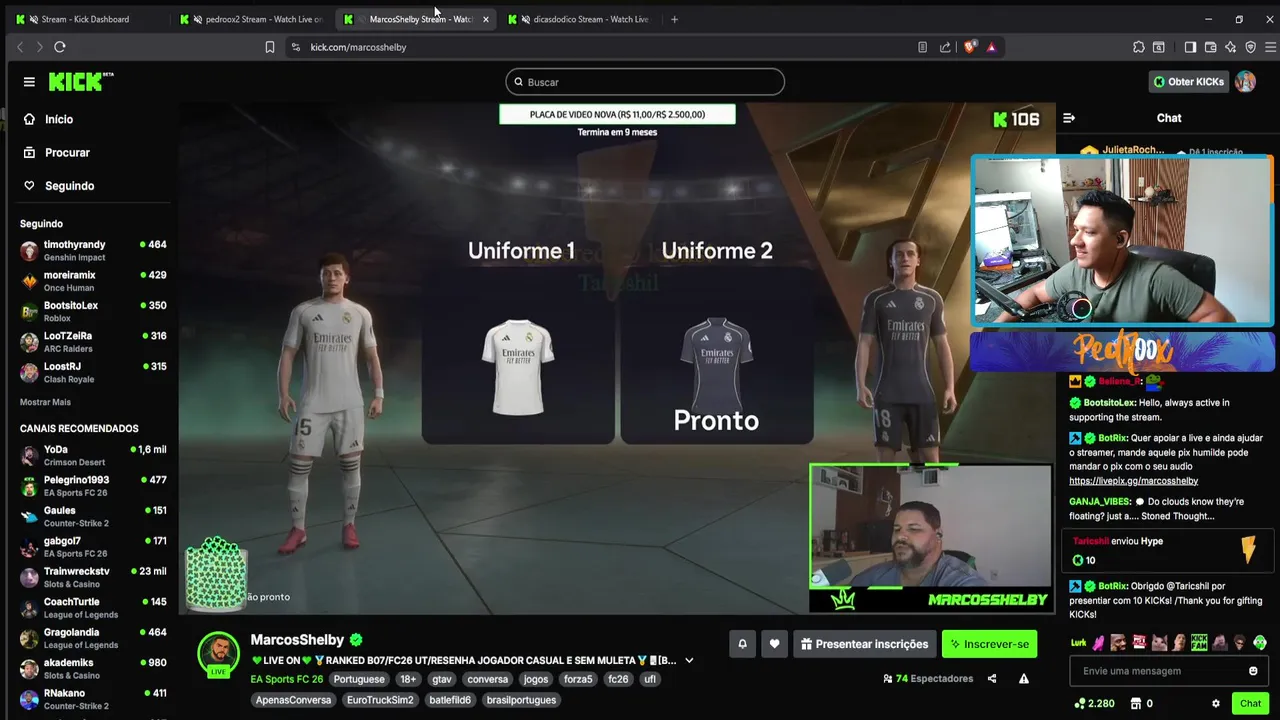Image resolution: width=1280 pixels, height=720 pixels.
Task: Open Gaules recommended channel
Action: pyautogui.click(x=93, y=516)
